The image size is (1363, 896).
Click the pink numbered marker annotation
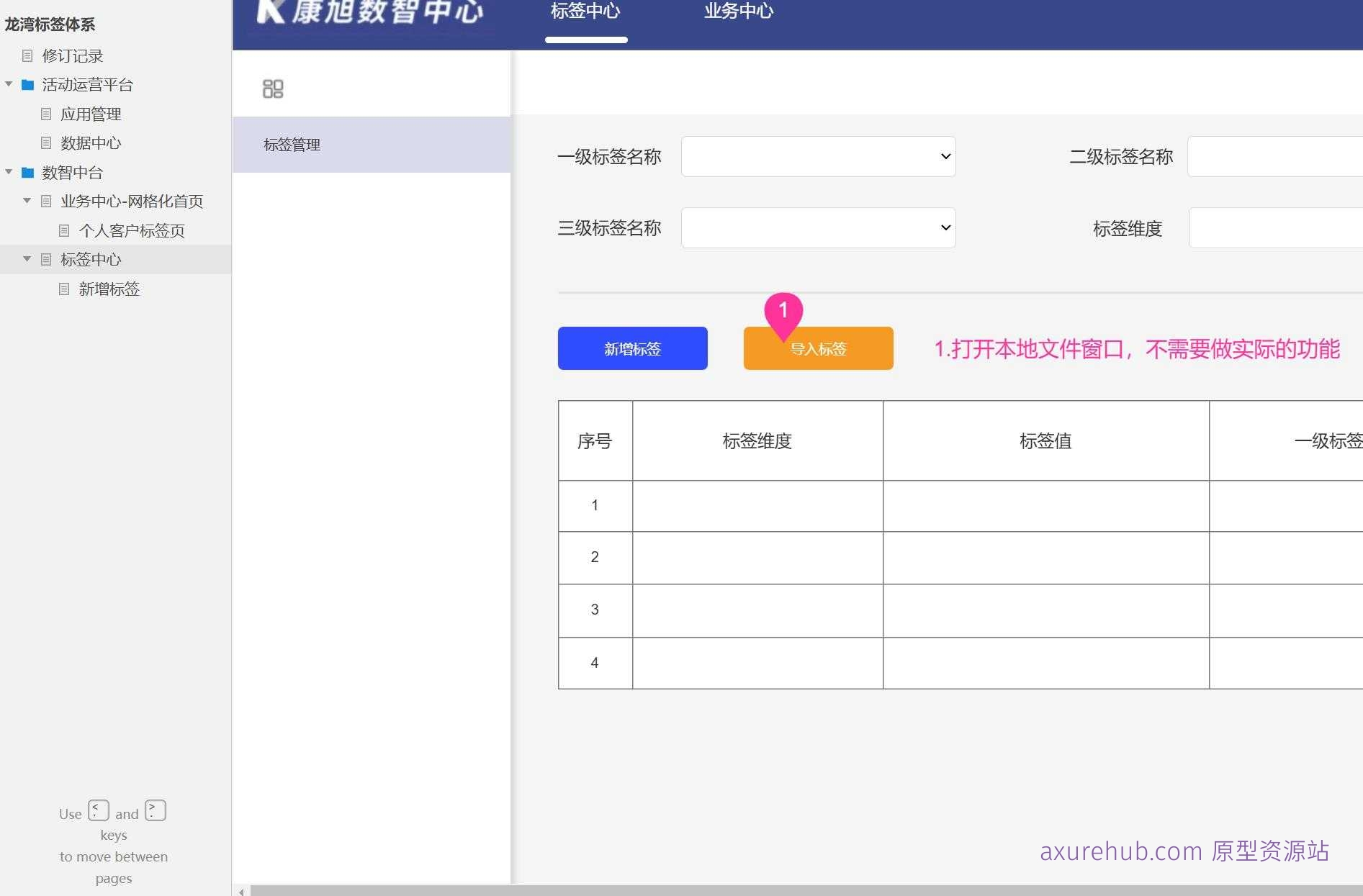785,311
